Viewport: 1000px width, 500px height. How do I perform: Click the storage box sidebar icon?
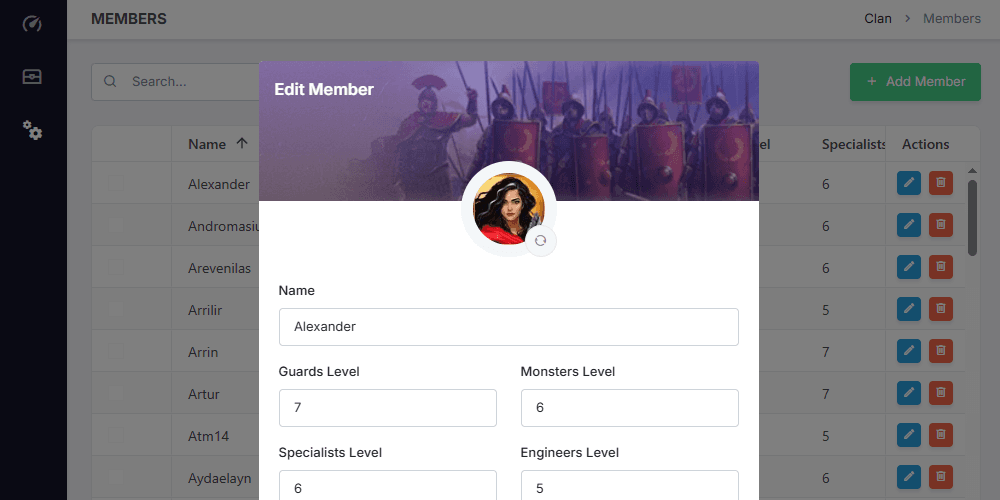click(32, 77)
